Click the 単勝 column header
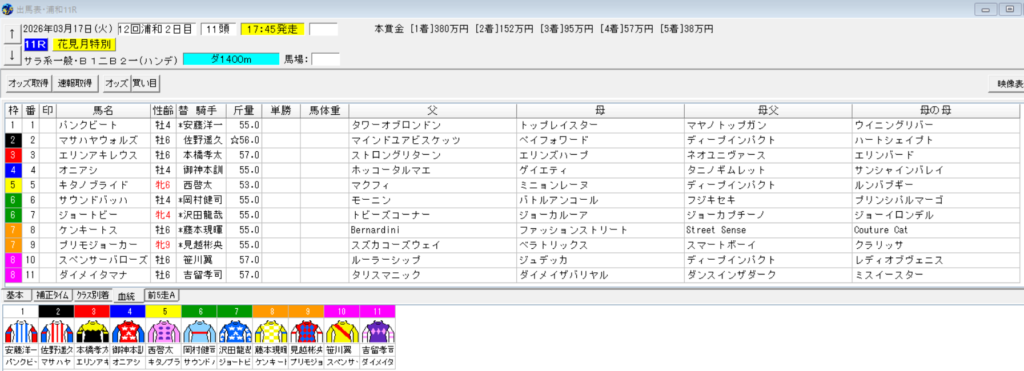This screenshot has height=371, width=1024. click(281, 110)
